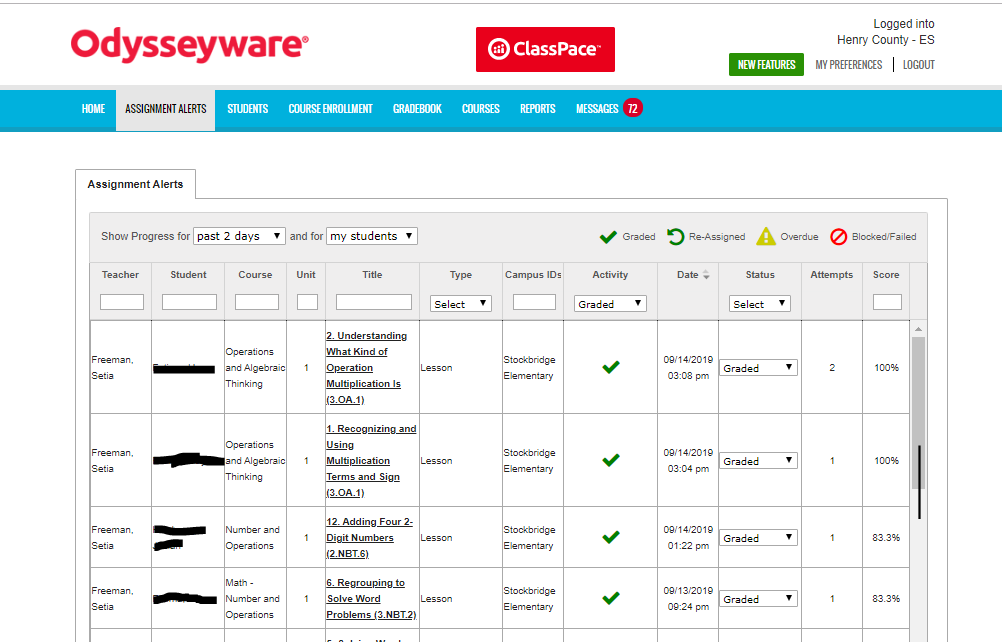Select the Assignment Alerts menu item
This screenshot has width=1002, height=642.
click(166, 109)
